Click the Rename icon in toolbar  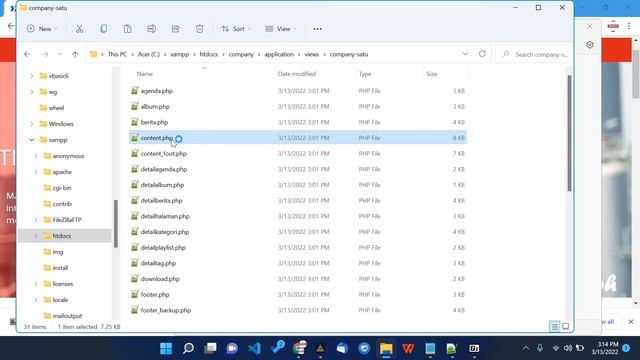click(151, 29)
